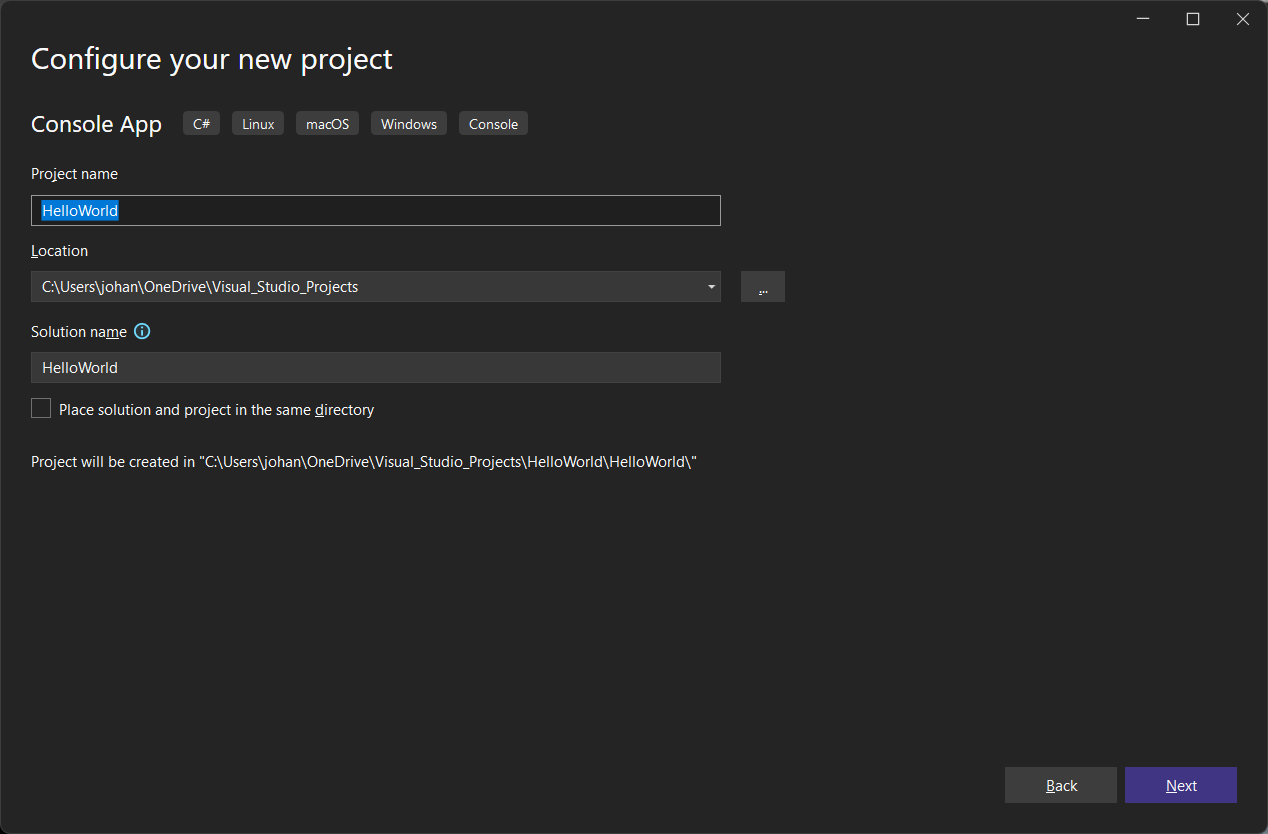Enable placing solution and project in same directory

click(x=41, y=409)
